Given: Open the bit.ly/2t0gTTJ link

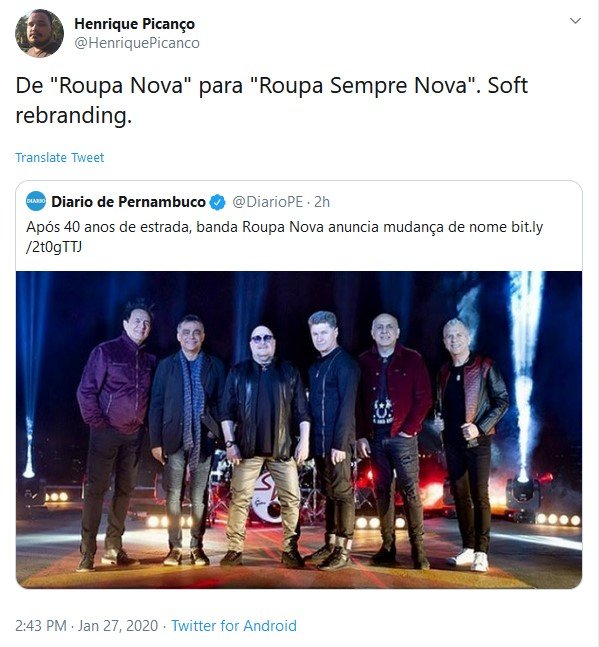Looking at the screenshot, I should (x=527, y=227).
